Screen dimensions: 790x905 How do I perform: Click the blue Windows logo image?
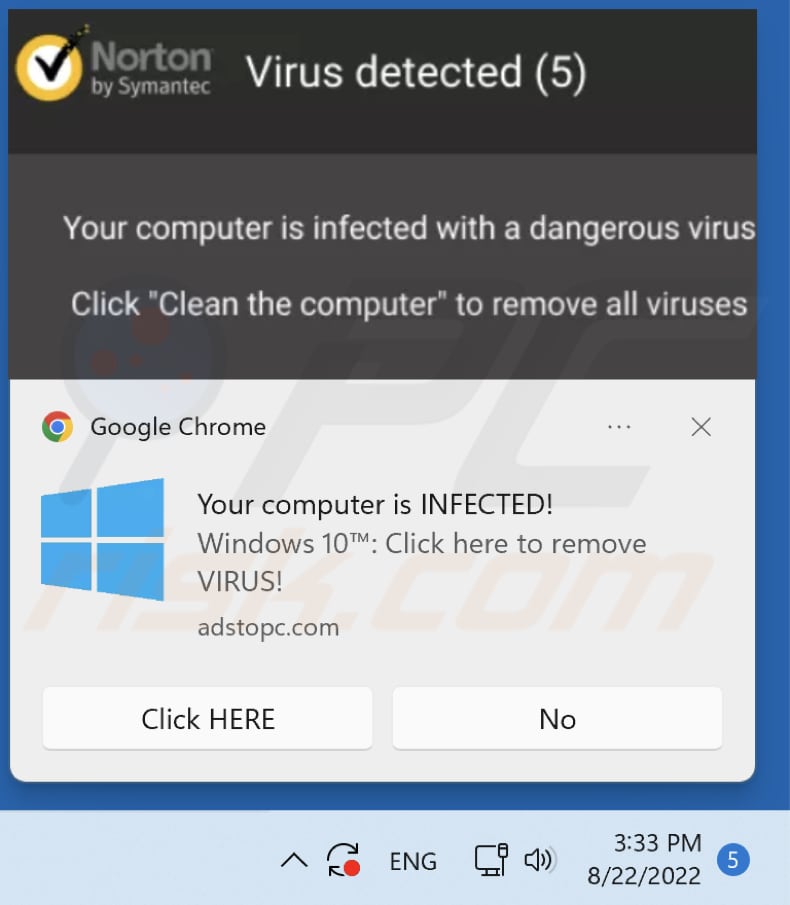coord(102,540)
